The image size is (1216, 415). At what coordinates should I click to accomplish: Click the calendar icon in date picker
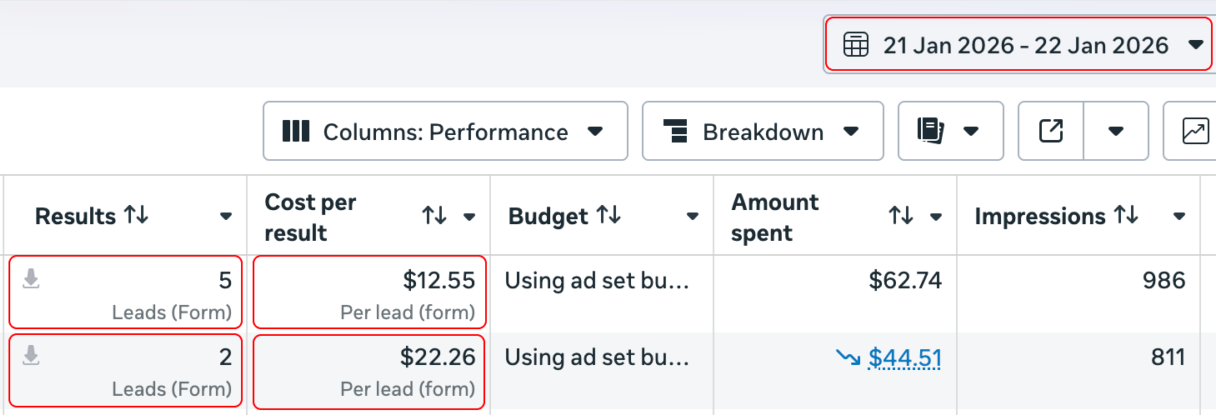855,45
